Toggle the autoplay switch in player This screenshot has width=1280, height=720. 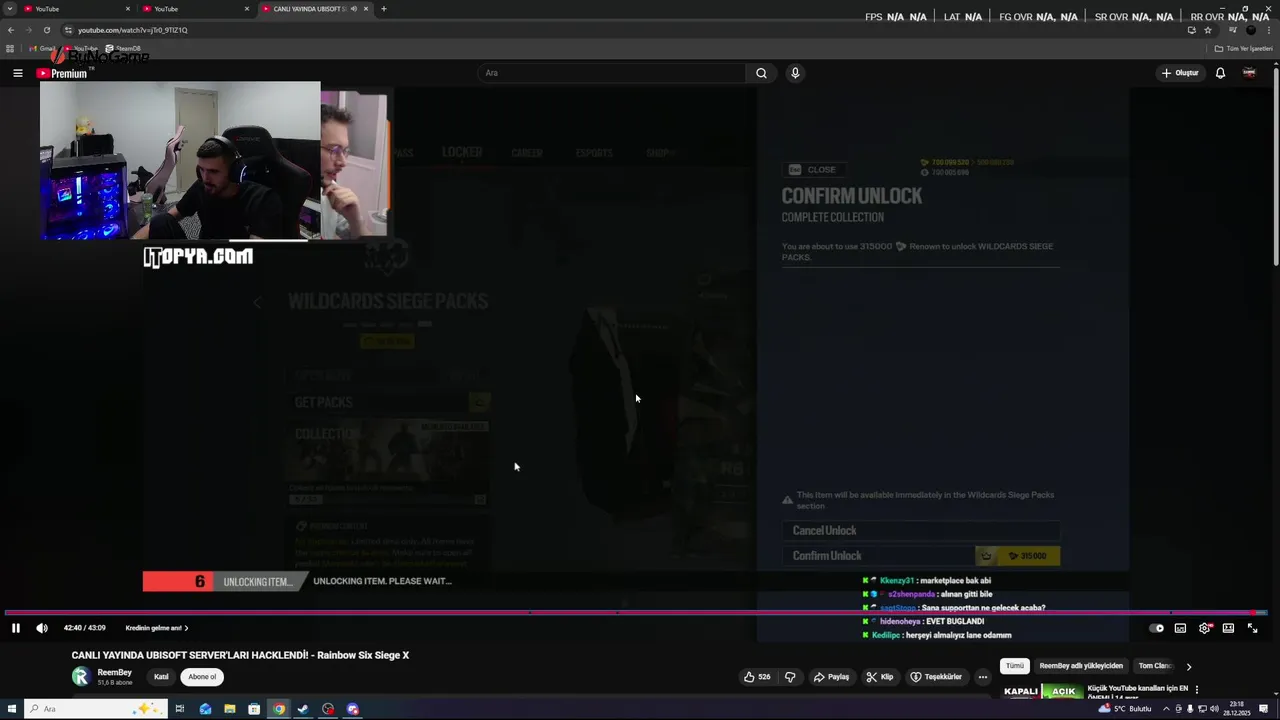[x=1157, y=628]
